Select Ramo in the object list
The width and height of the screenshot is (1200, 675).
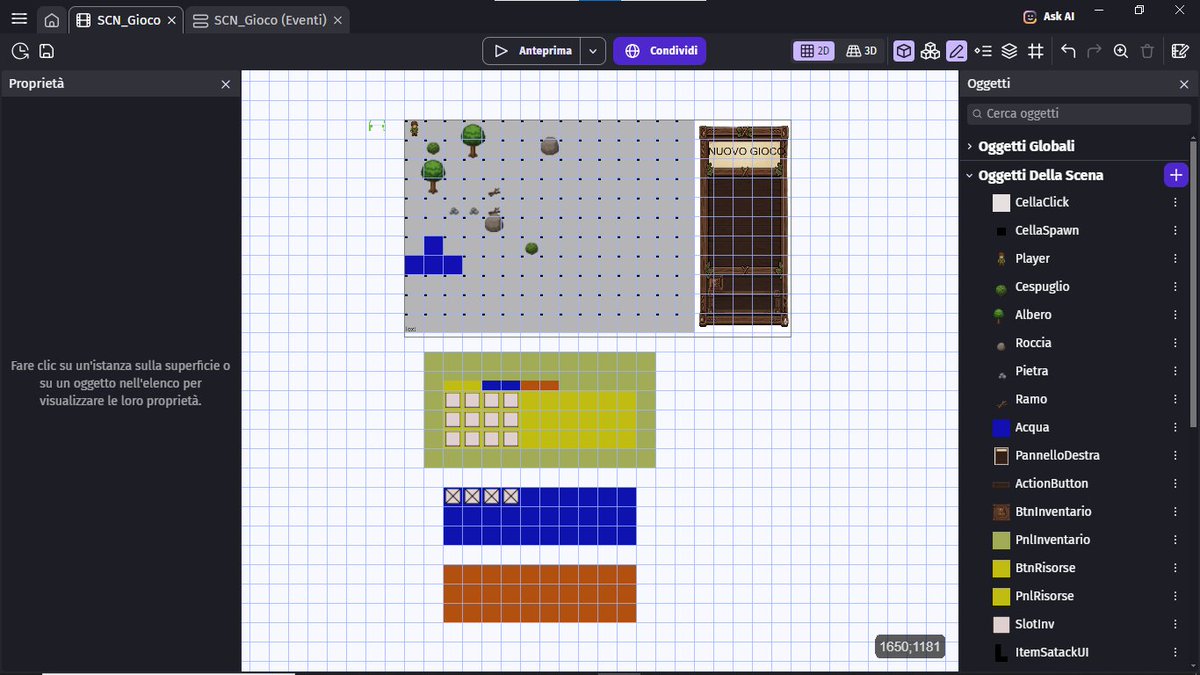click(x=1031, y=399)
